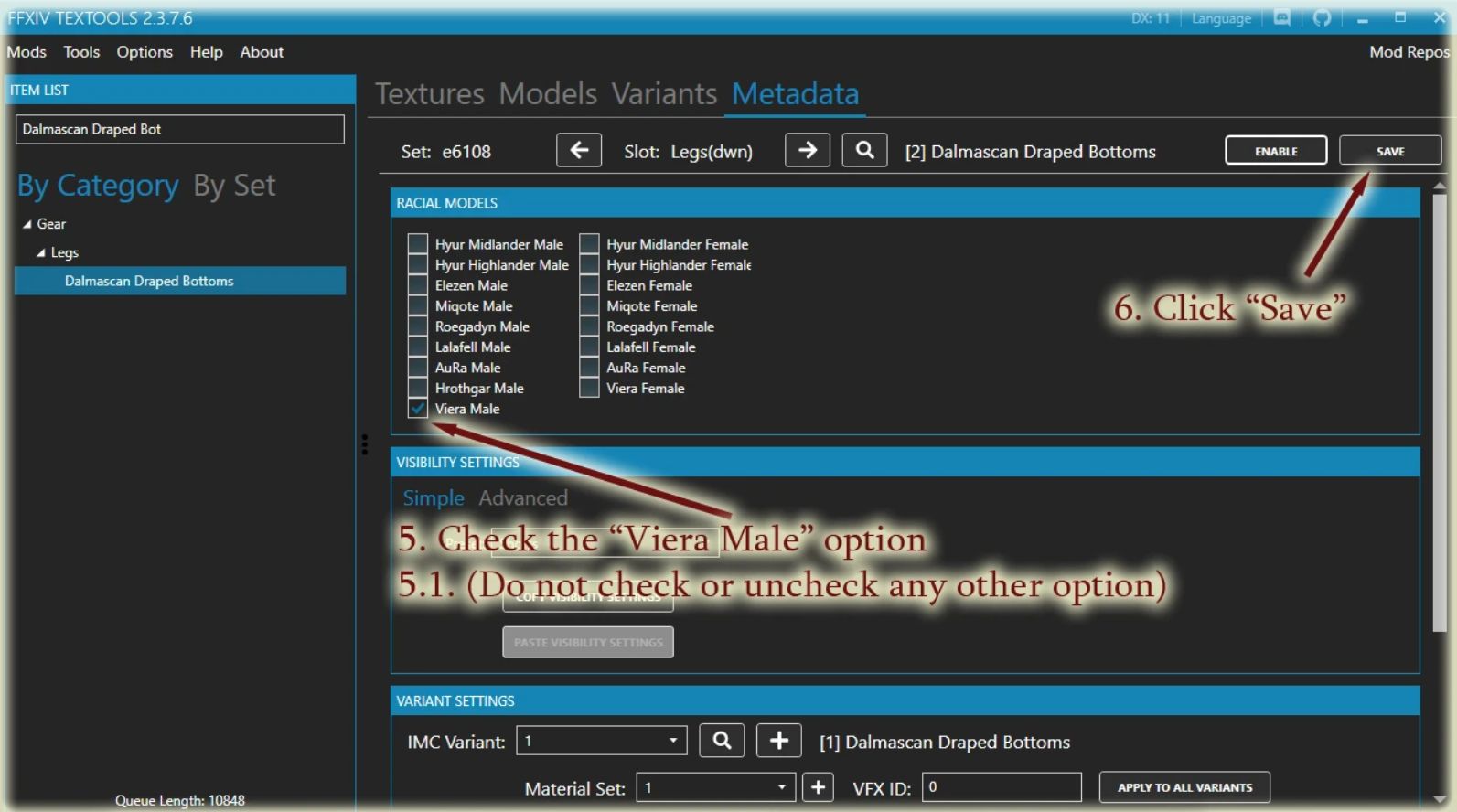Check Hyur Highlander Female

(x=589, y=265)
